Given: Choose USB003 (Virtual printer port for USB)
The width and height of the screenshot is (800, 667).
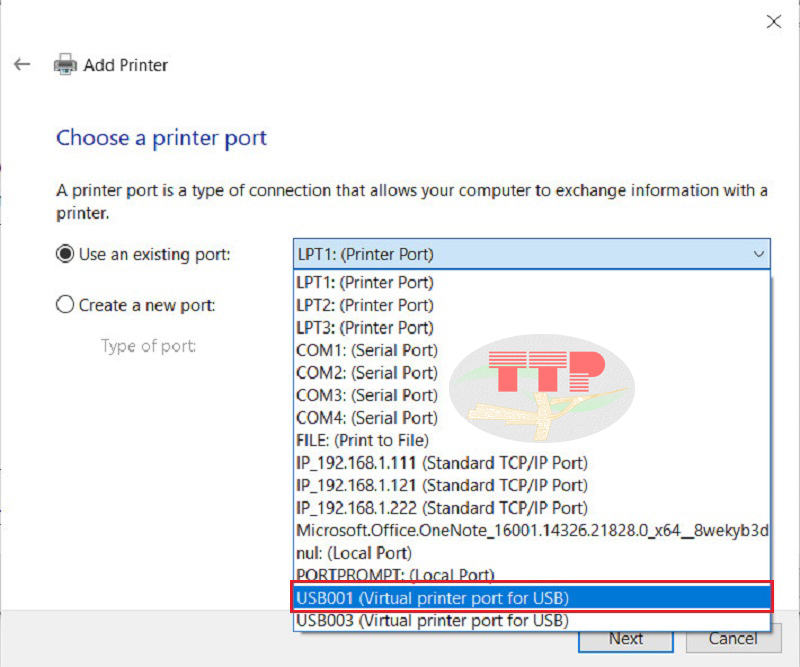Looking at the screenshot, I should pyautogui.click(x=532, y=620).
